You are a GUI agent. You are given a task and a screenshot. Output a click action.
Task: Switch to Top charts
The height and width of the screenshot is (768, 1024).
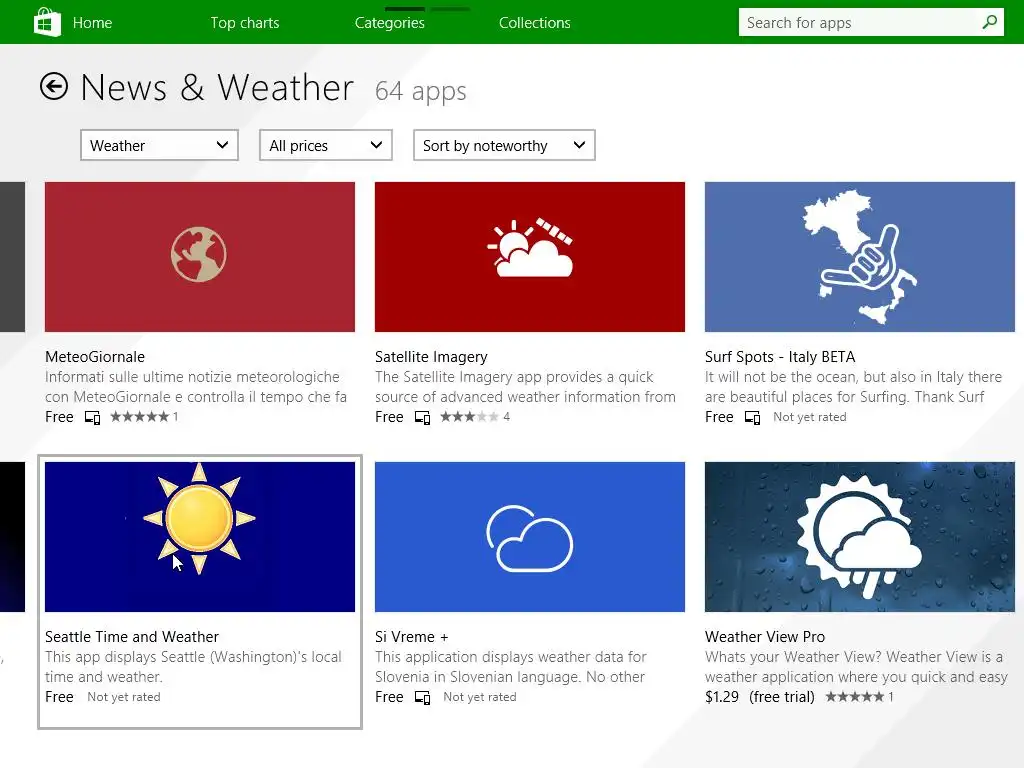pyautogui.click(x=245, y=23)
